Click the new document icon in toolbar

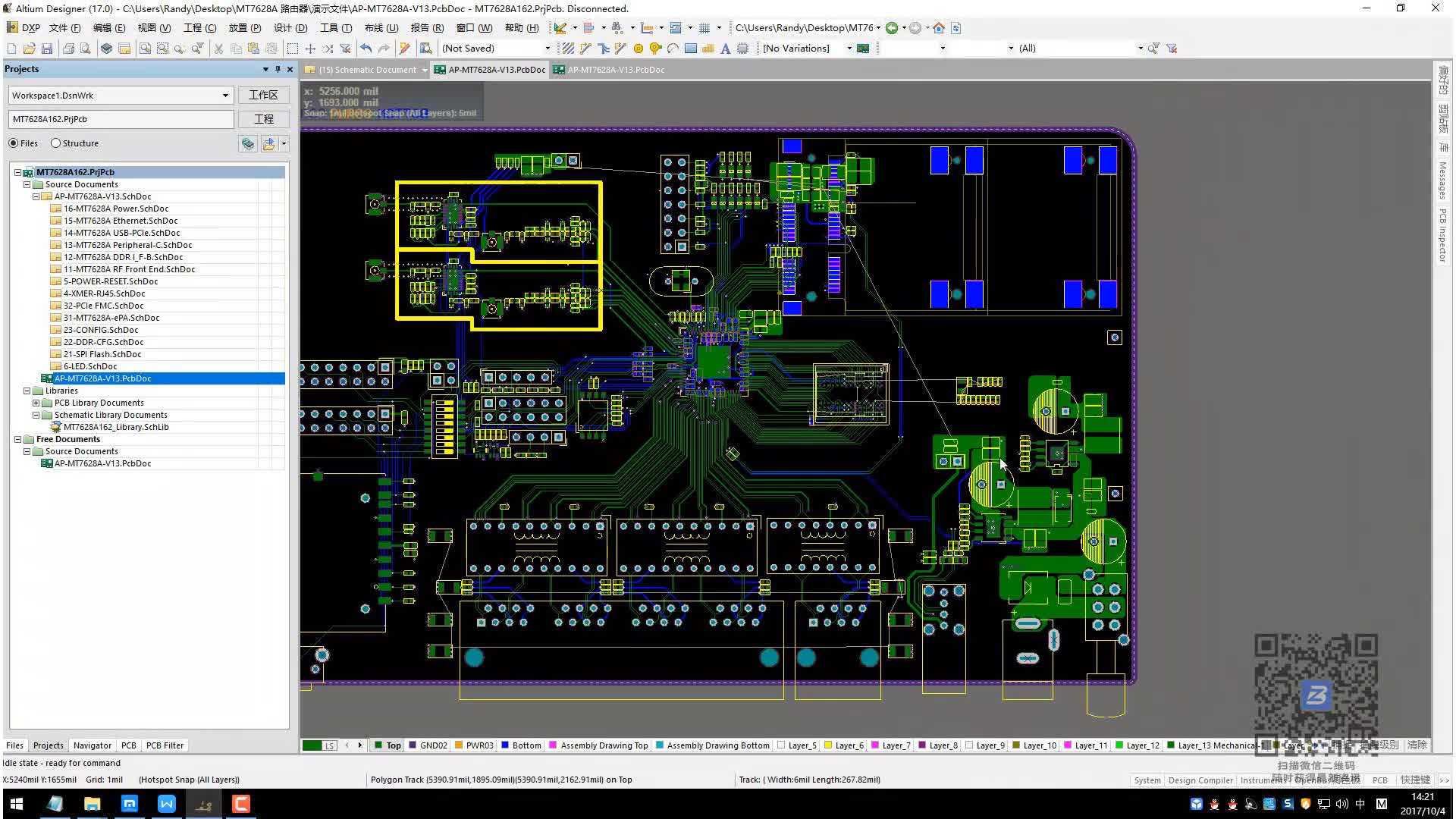pos(11,49)
